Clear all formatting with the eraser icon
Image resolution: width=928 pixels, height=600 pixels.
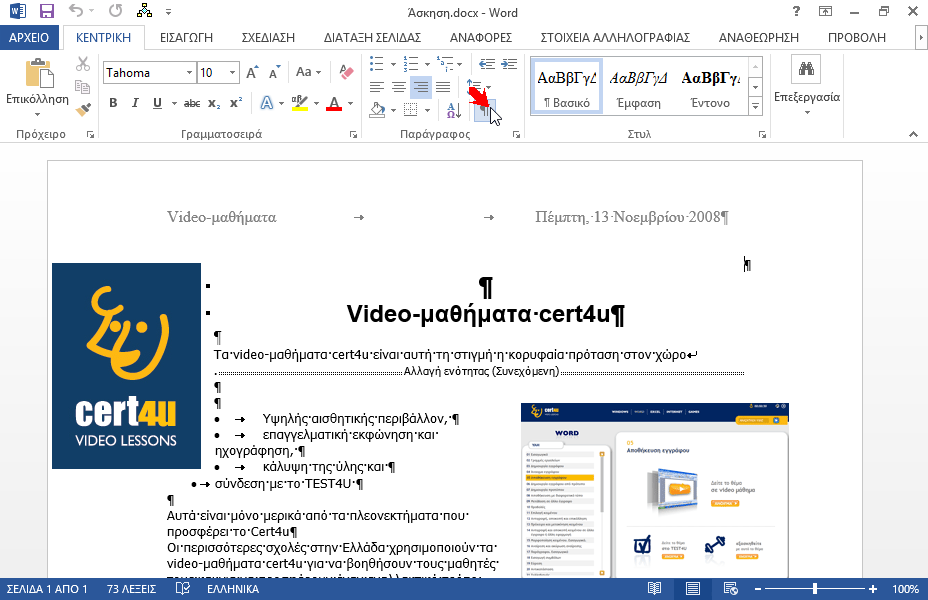click(x=346, y=72)
